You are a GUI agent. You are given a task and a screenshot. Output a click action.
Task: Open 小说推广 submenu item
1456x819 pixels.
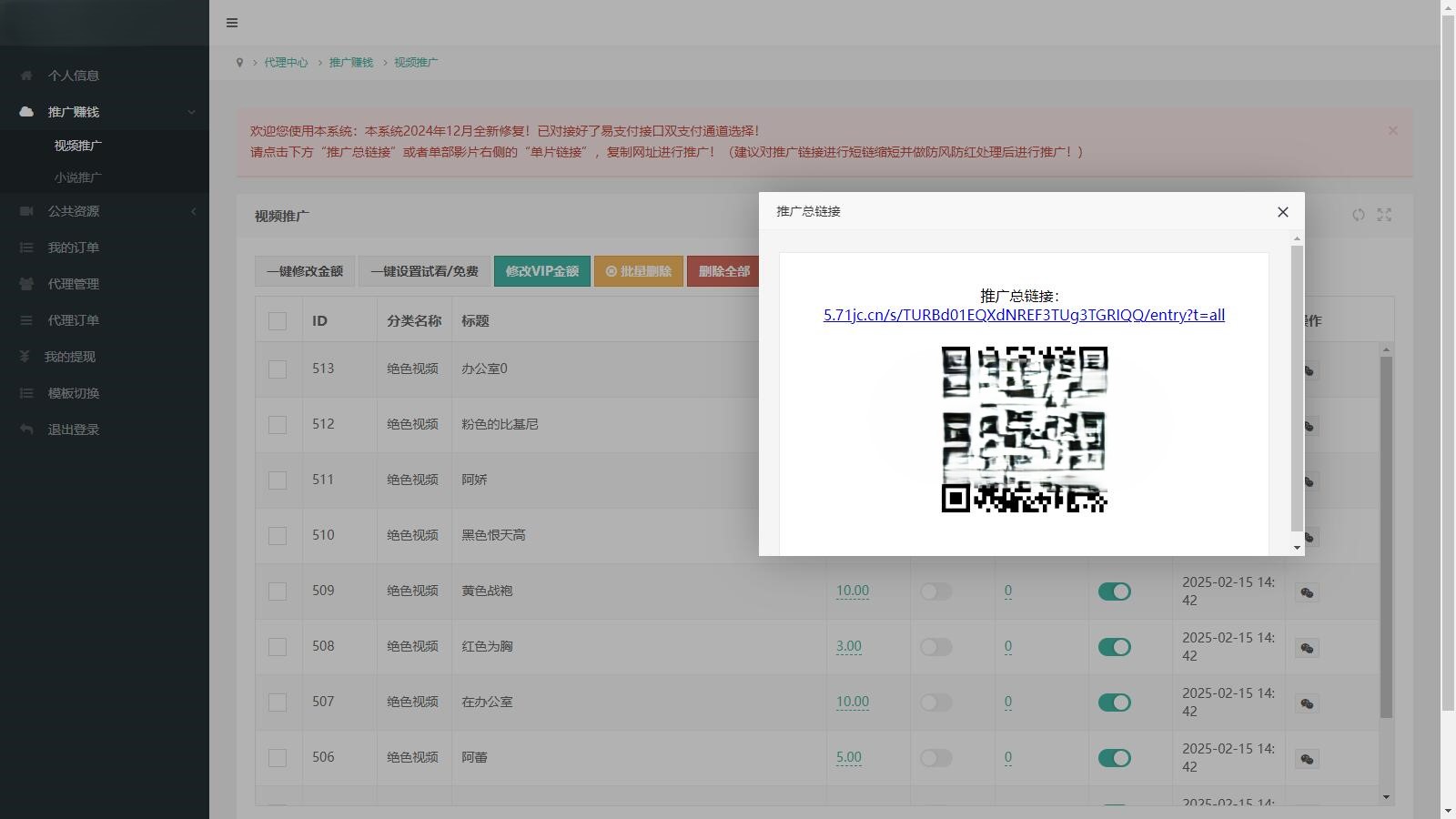coord(78,177)
